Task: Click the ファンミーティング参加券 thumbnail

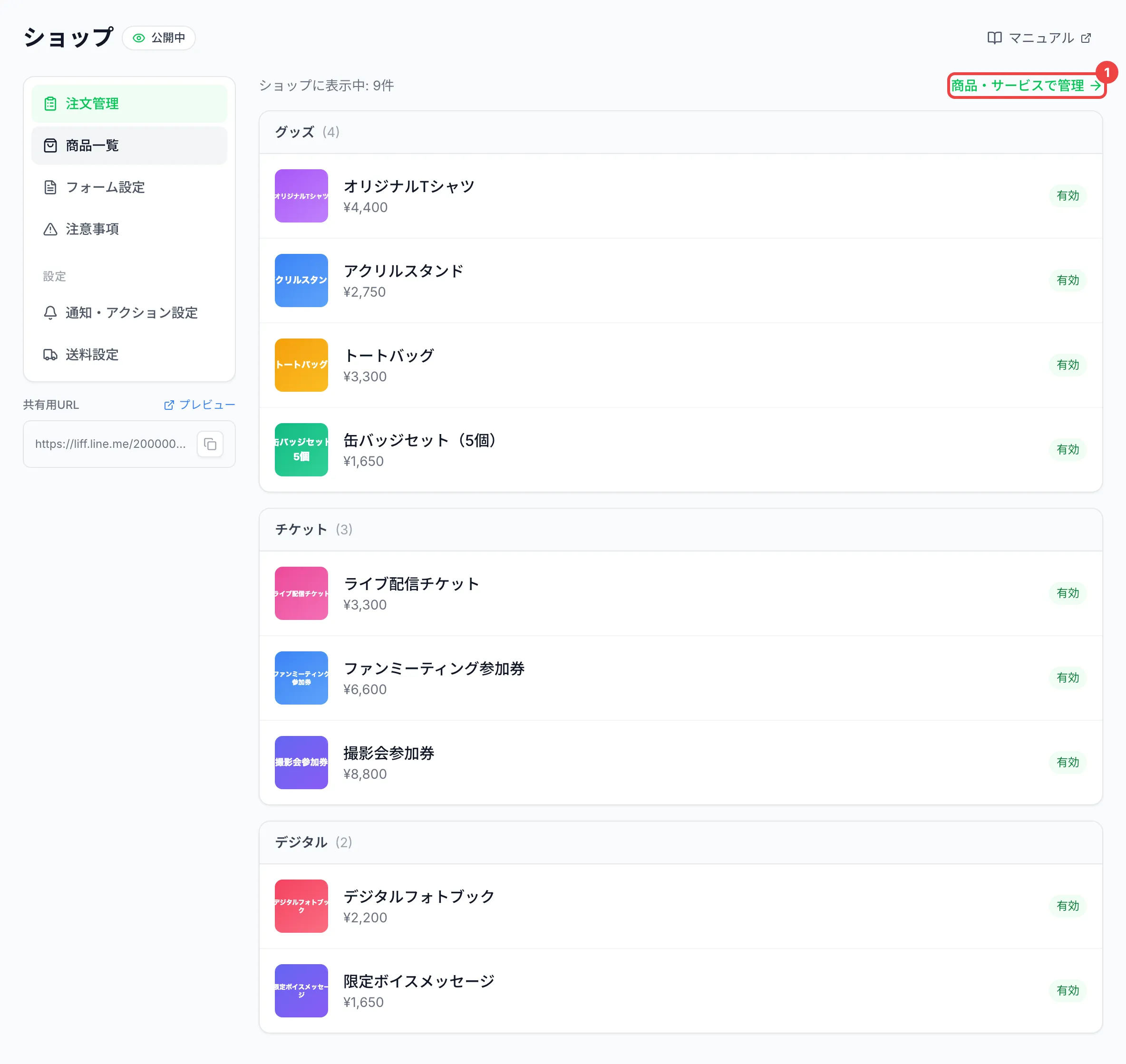Action: point(301,678)
